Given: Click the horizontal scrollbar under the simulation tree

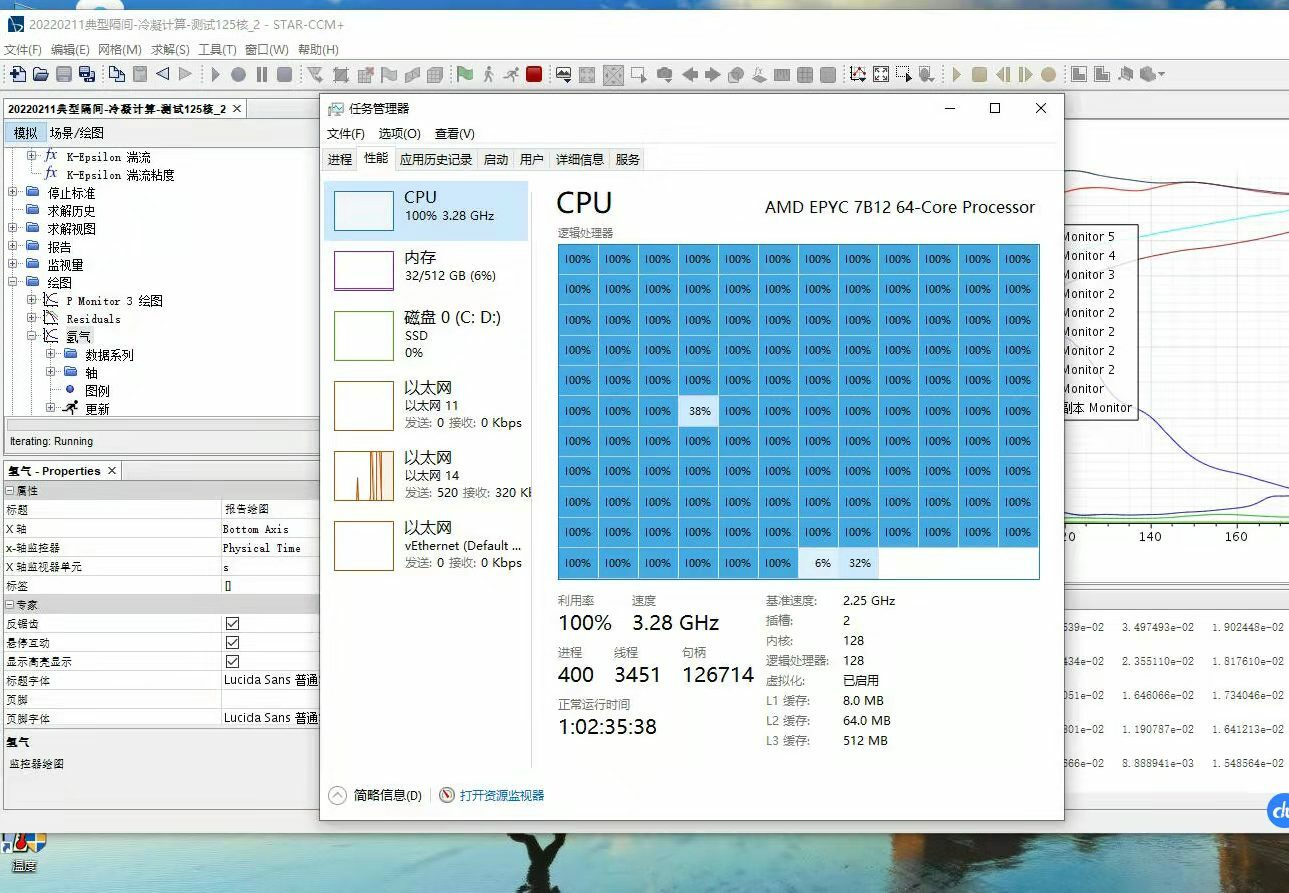Looking at the screenshot, I should click(160, 424).
